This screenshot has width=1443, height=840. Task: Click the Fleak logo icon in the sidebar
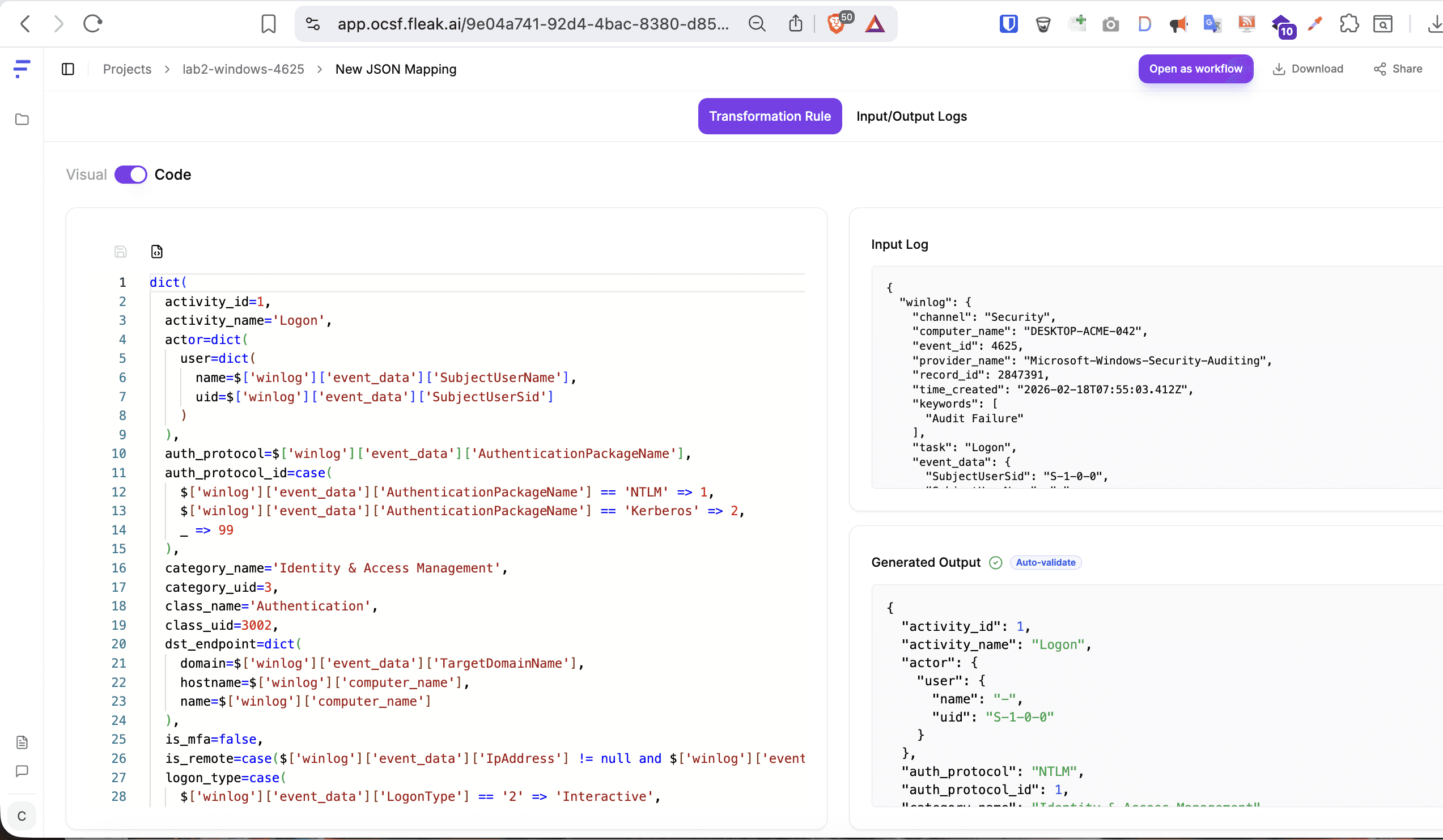[x=22, y=68]
